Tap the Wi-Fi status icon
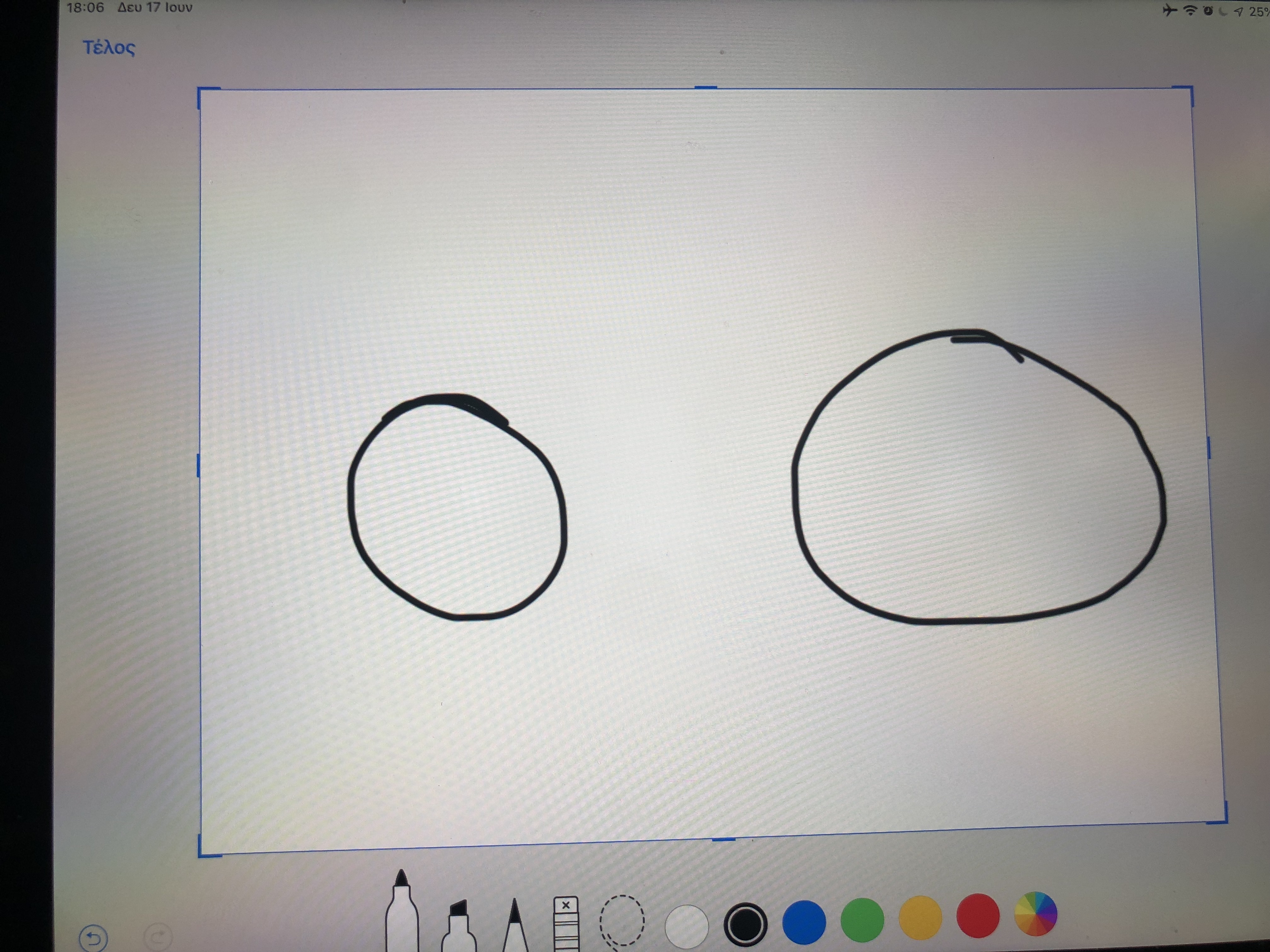Image resolution: width=1270 pixels, height=952 pixels. 1190,11
